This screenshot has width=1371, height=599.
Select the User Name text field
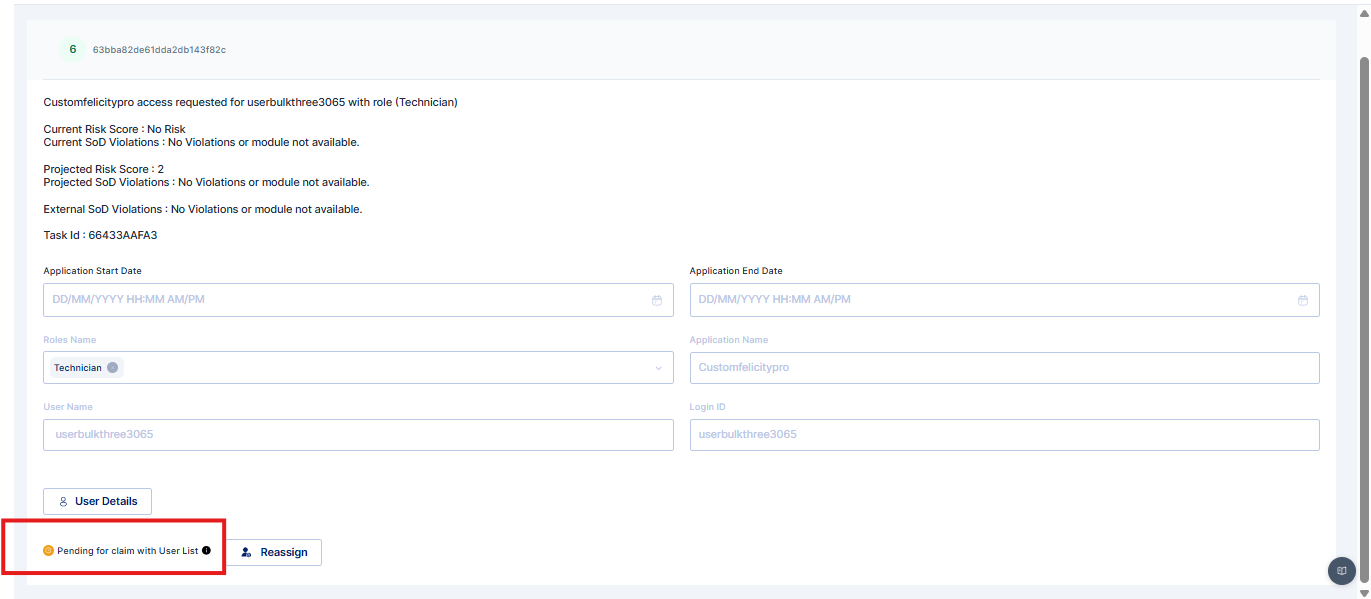(x=358, y=435)
